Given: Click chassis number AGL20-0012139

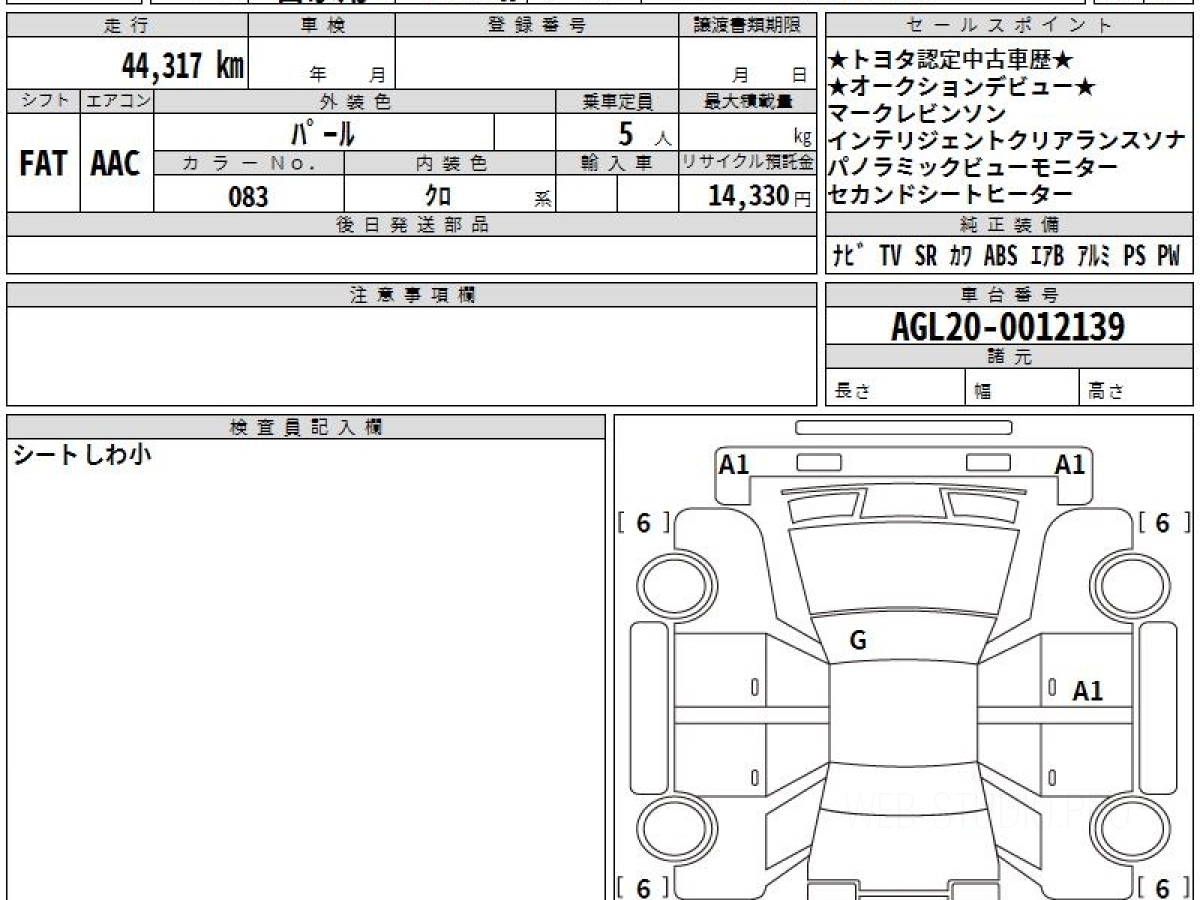Looking at the screenshot, I should point(1008,326).
